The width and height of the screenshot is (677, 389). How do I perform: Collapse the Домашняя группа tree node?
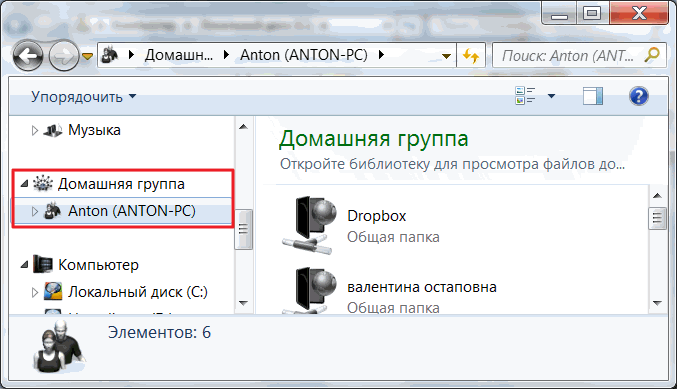coord(24,184)
